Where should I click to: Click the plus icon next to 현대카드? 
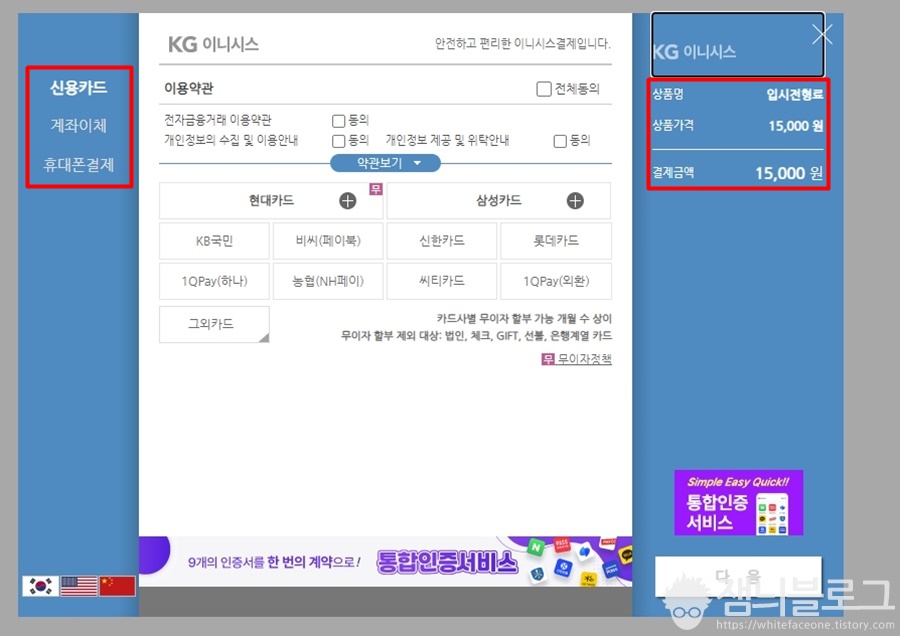click(x=347, y=200)
